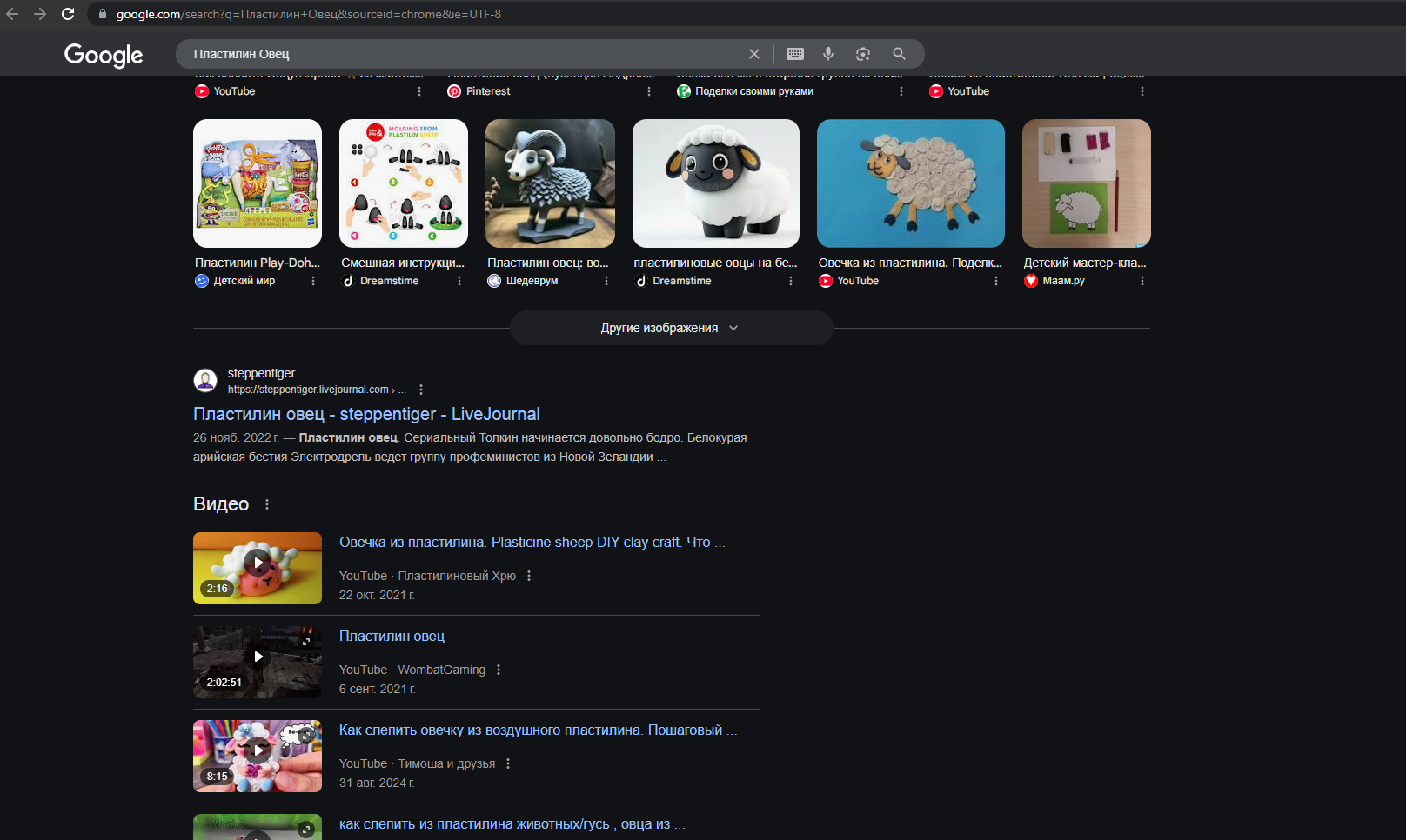Open the Пластилин овец WombatGaming video link
Image resolution: width=1406 pixels, height=840 pixels.
(x=392, y=636)
